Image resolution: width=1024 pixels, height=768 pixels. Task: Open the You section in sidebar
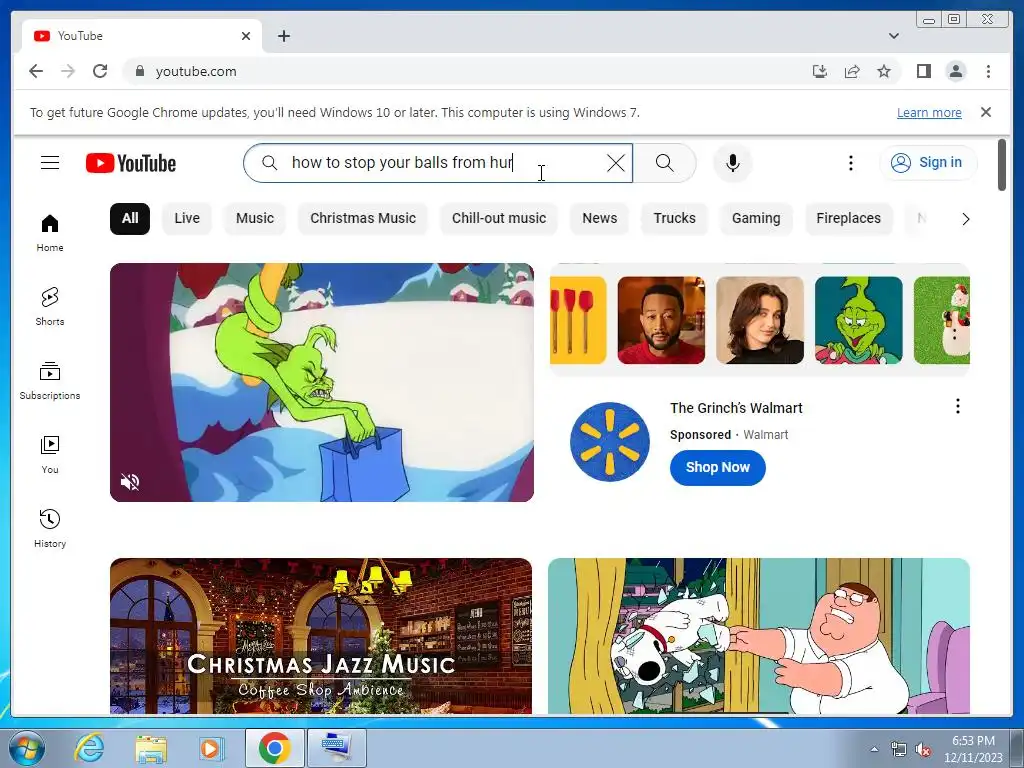coord(50,455)
